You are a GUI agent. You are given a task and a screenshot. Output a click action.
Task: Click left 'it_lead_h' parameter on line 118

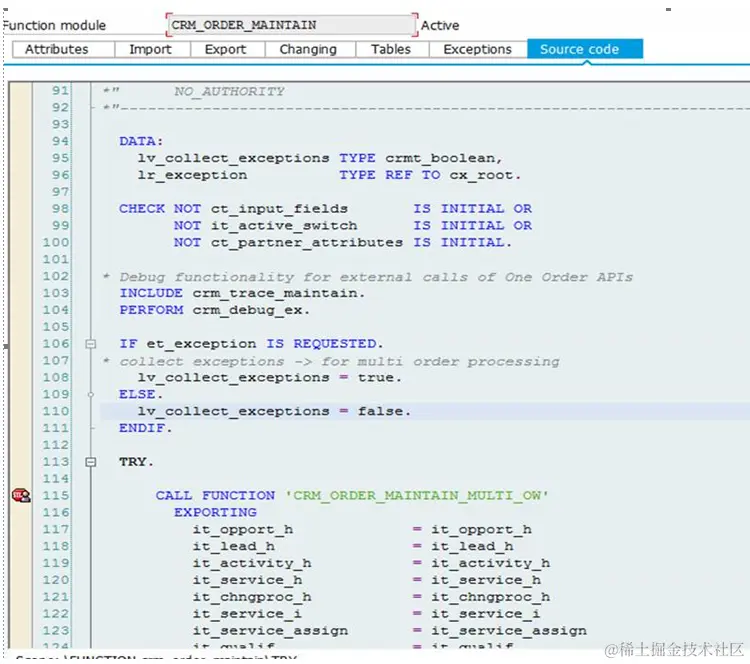coord(233,546)
